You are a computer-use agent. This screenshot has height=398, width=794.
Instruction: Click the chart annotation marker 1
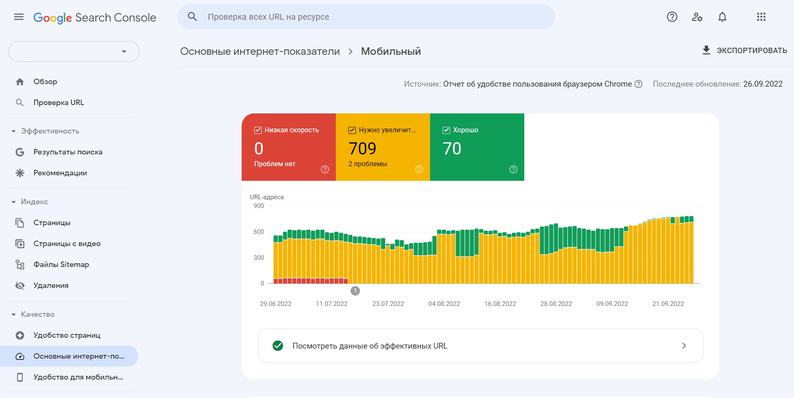pyautogui.click(x=355, y=291)
